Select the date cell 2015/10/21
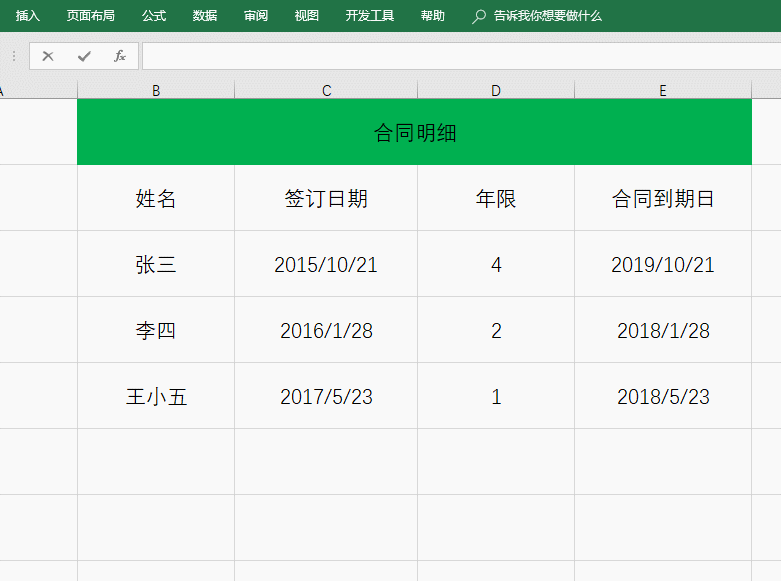Viewport: 781px width, 581px height. pos(326,264)
